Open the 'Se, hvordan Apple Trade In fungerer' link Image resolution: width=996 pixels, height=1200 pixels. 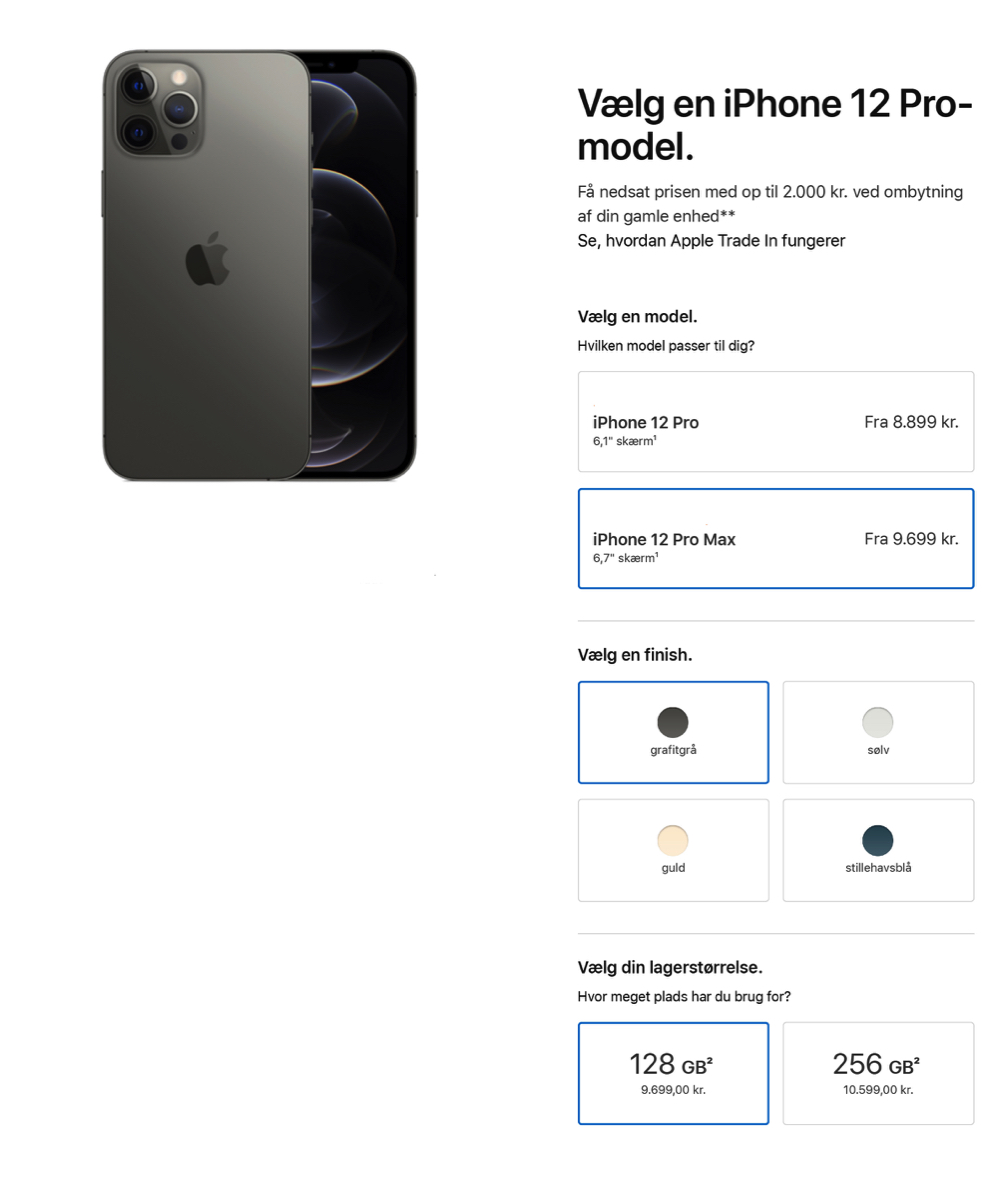pos(711,240)
